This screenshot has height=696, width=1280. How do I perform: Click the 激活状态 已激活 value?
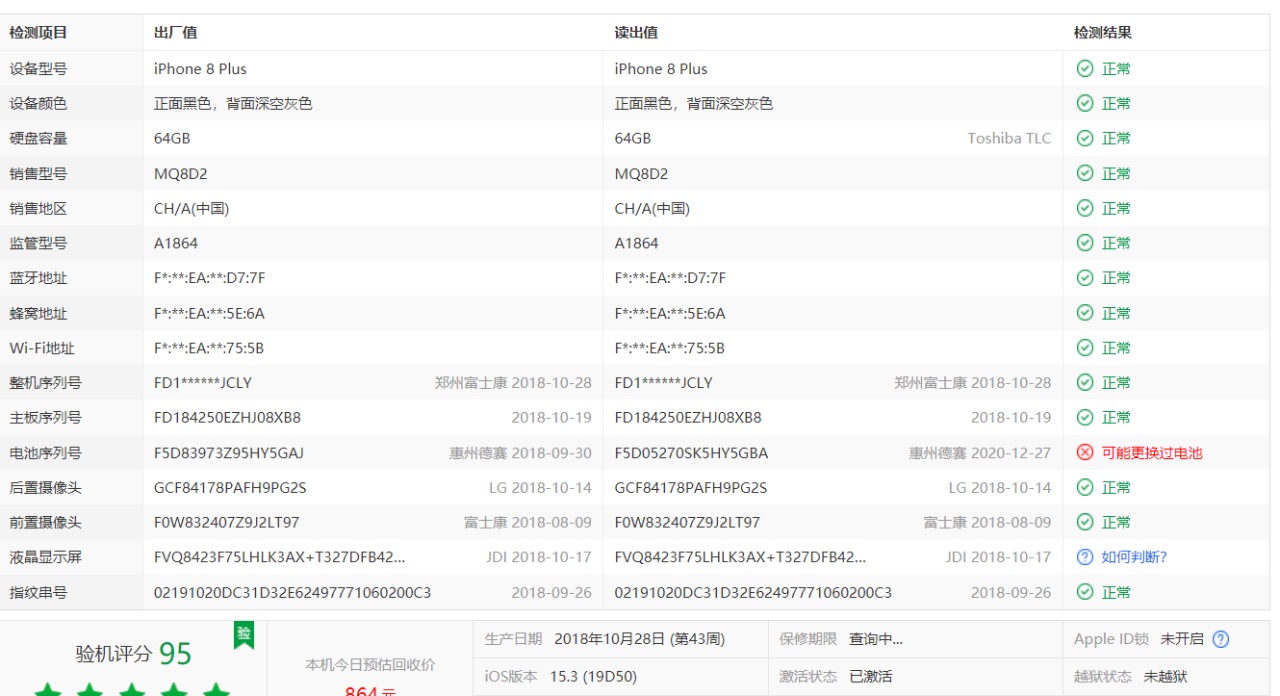pos(870,677)
